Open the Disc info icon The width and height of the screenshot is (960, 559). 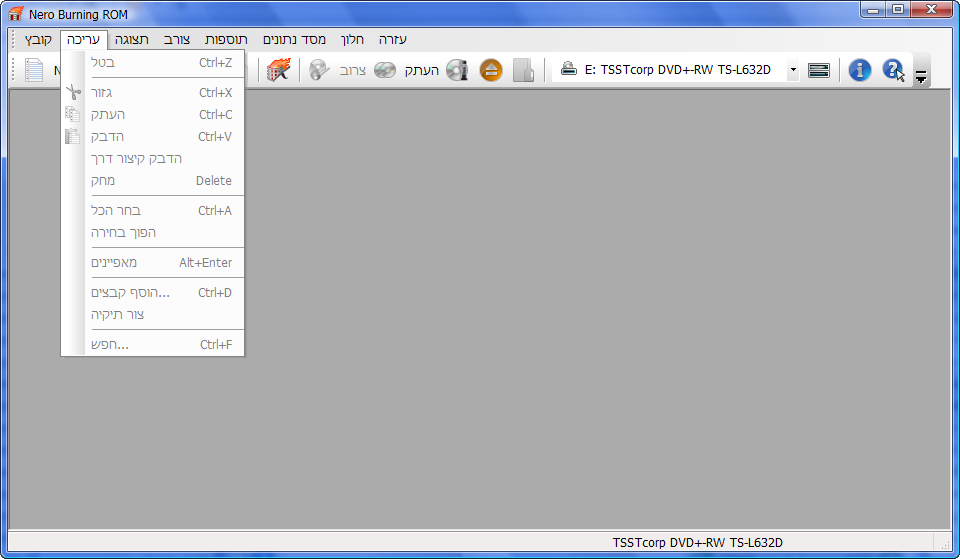pos(457,70)
